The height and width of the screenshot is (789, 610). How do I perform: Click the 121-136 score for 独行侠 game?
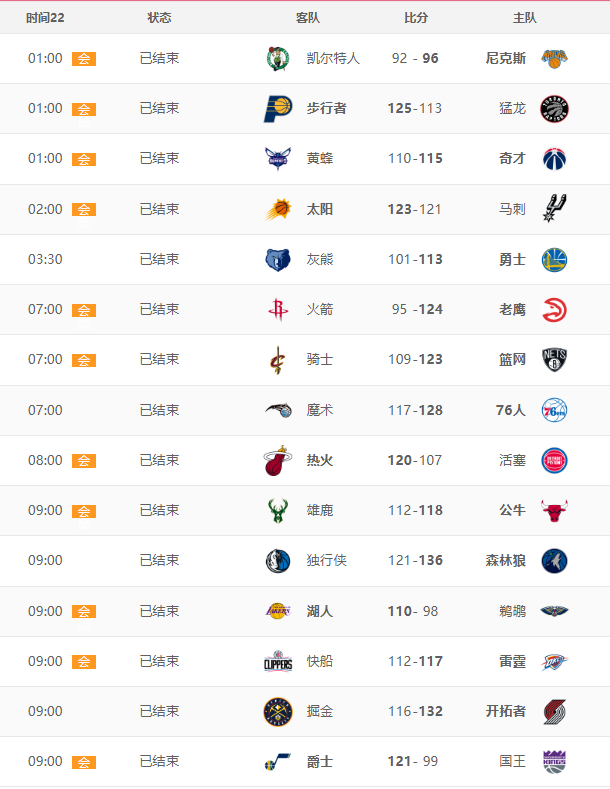coord(415,561)
